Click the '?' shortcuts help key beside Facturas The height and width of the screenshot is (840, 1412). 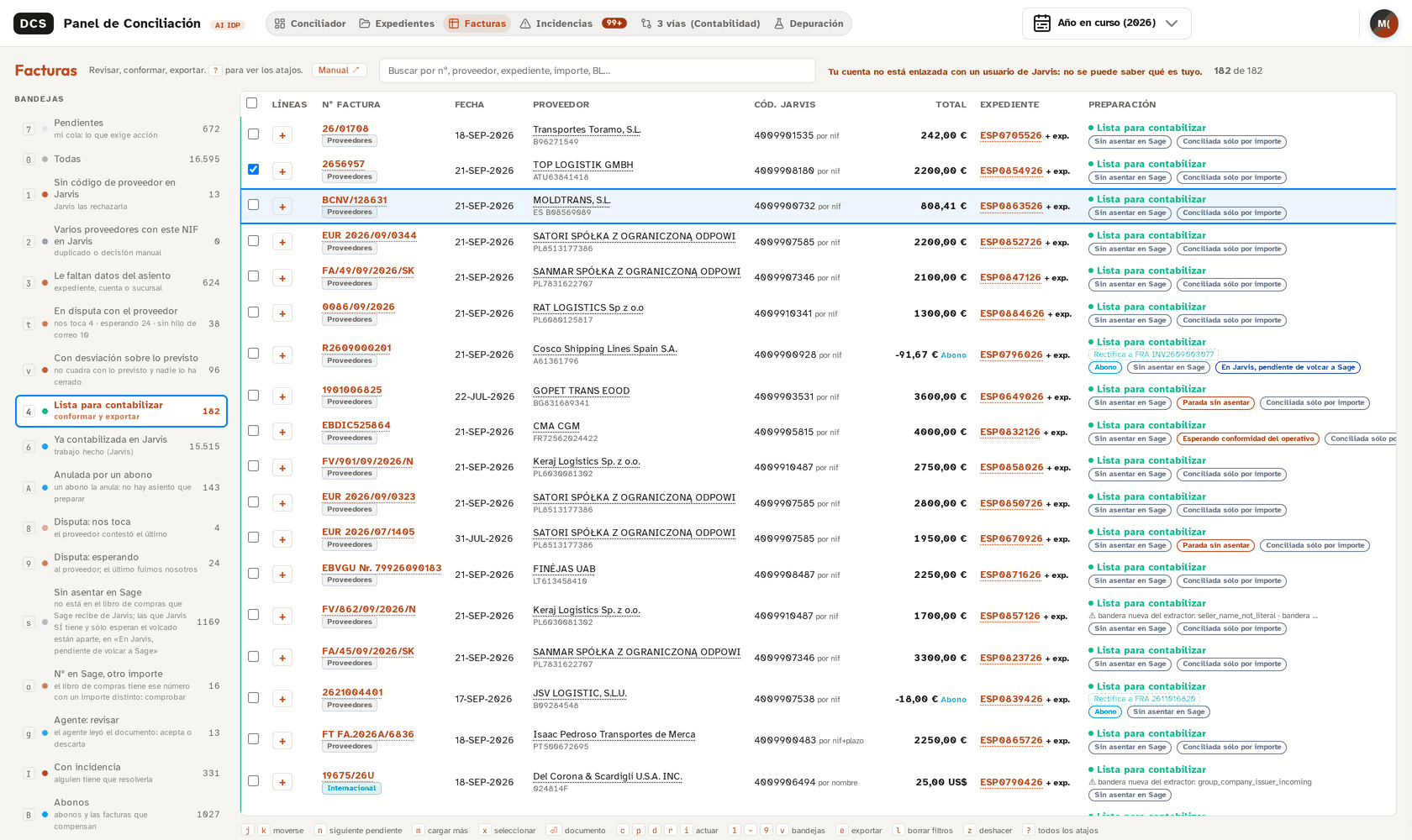pyautogui.click(x=216, y=71)
